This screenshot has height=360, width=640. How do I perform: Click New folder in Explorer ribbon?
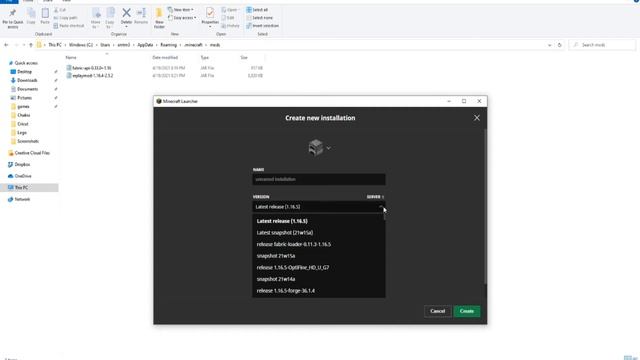(159, 18)
